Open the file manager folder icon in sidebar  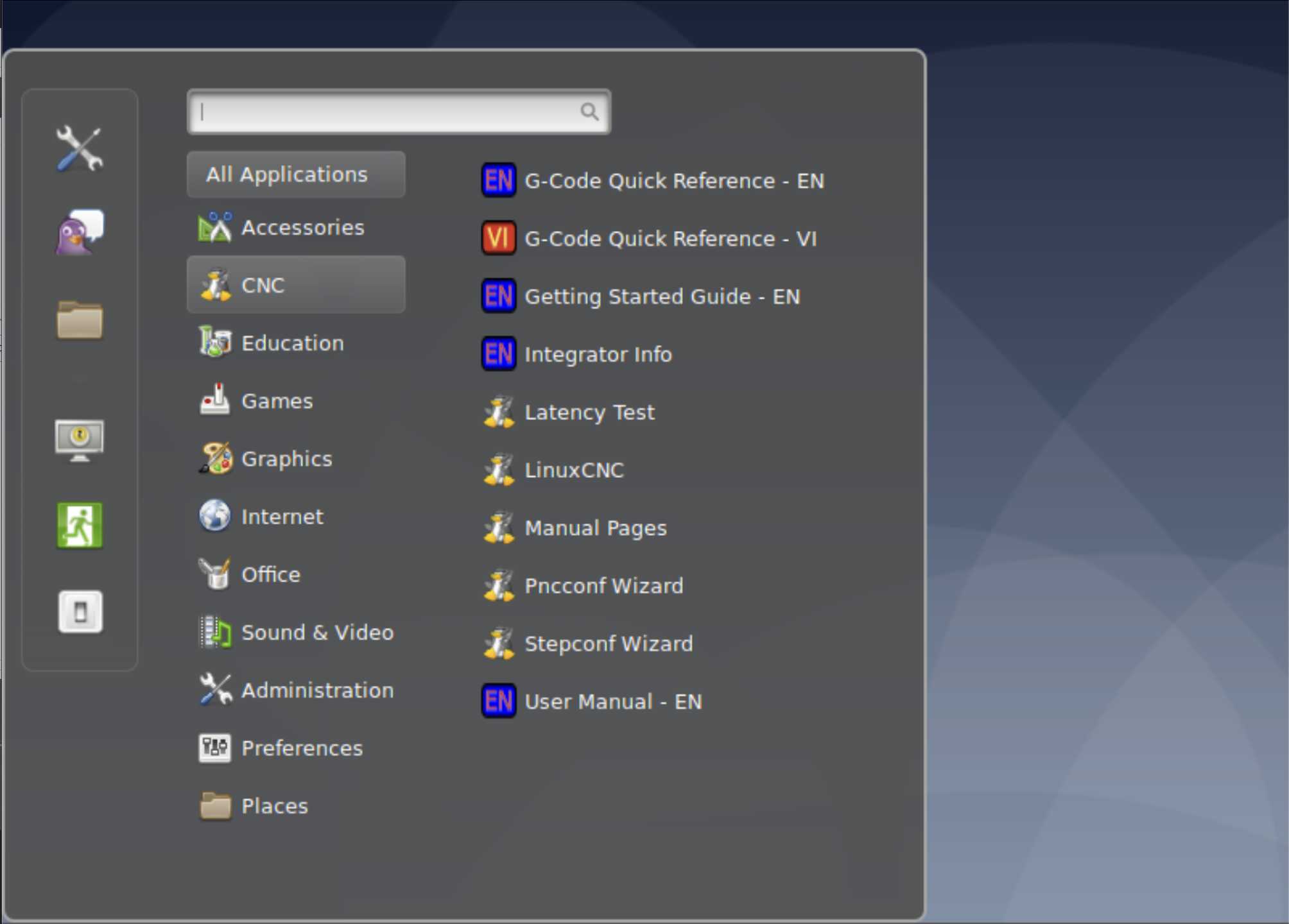point(79,320)
